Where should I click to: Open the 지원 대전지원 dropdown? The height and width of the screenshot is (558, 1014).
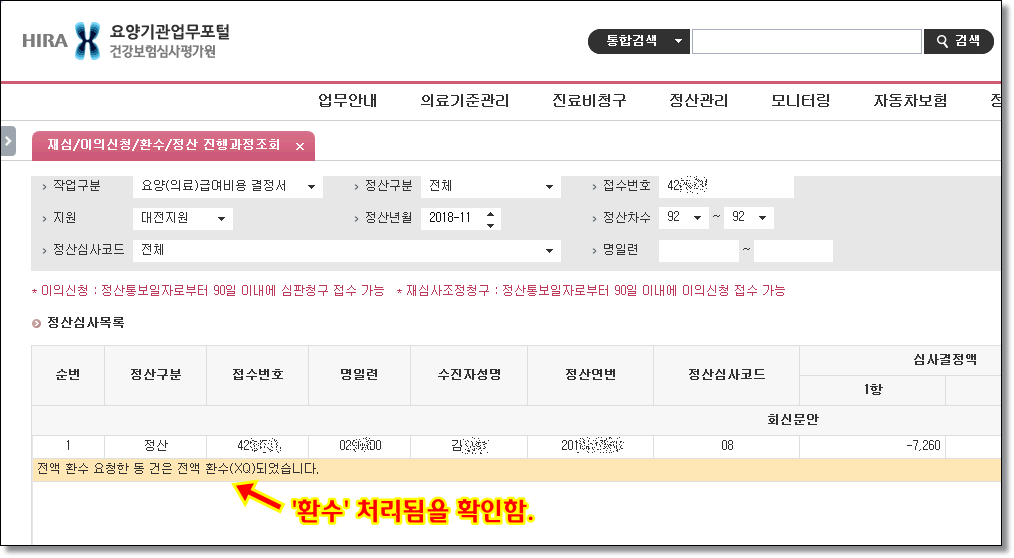point(183,219)
